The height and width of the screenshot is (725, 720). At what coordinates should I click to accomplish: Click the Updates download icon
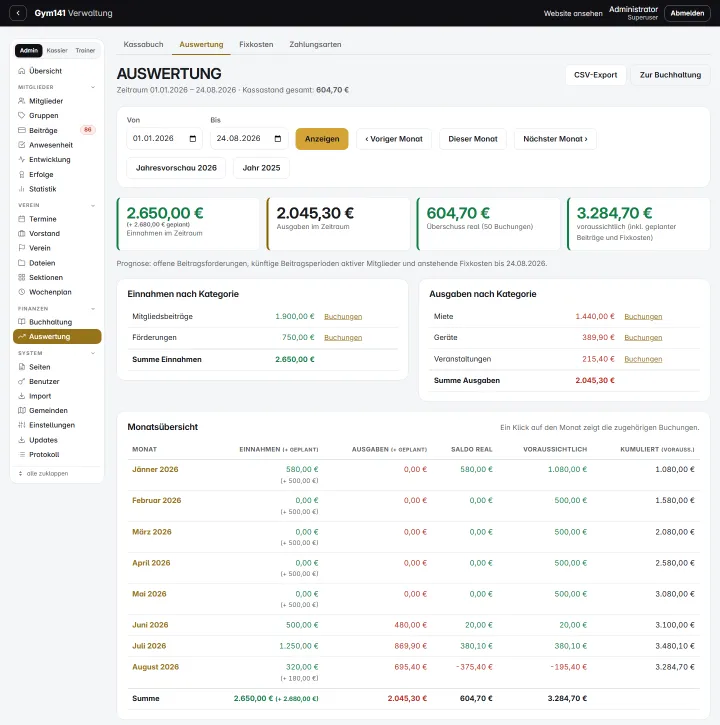click(21, 440)
